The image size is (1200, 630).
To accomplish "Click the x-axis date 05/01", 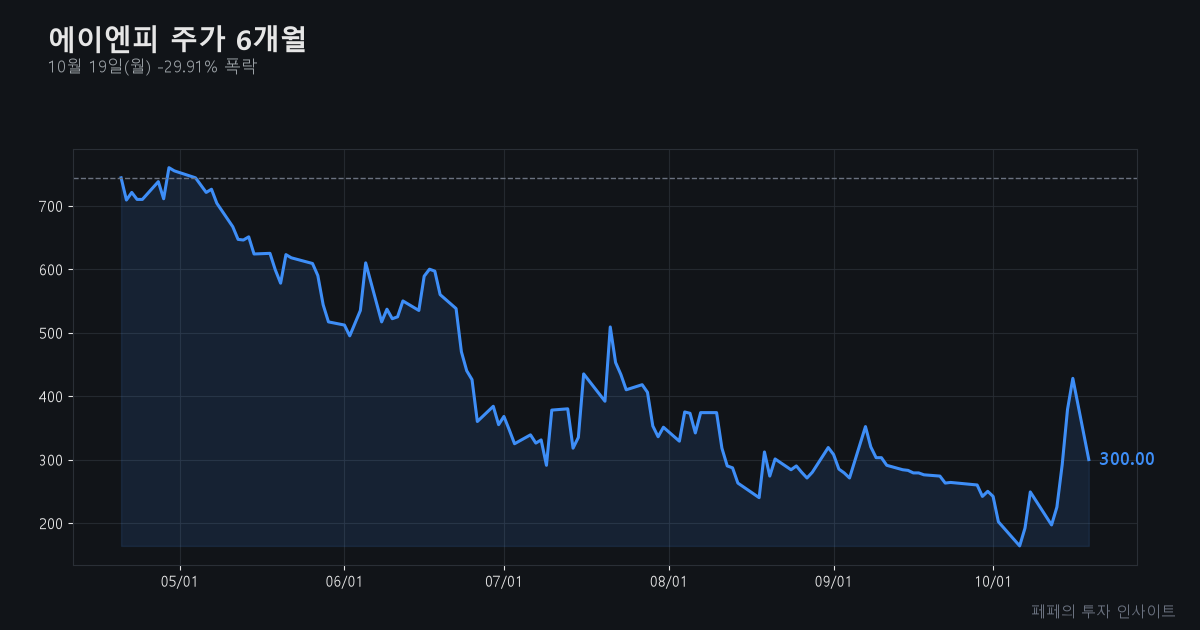I will 180,582.
